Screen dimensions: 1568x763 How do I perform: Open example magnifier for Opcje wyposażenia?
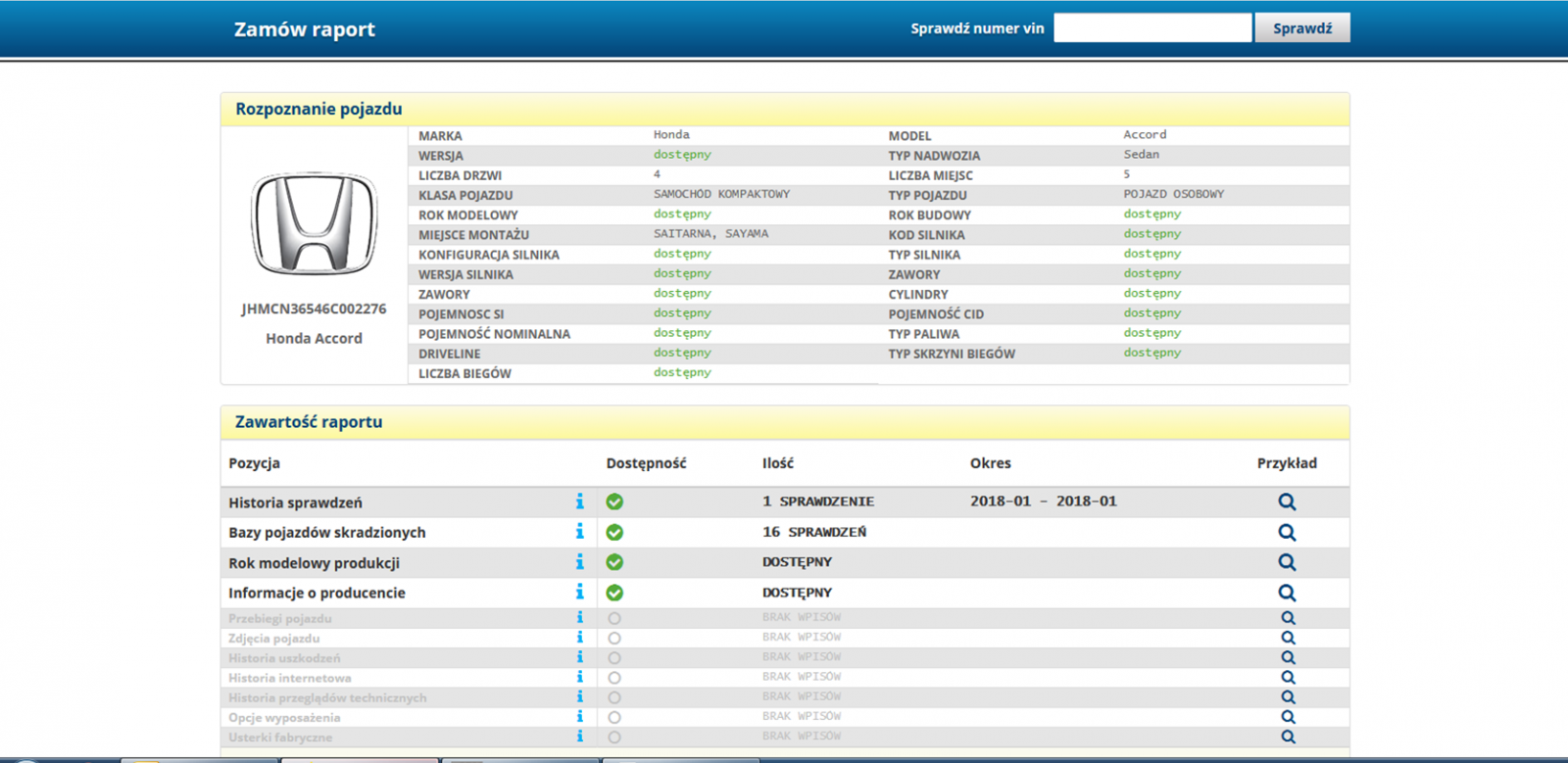[1288, 717]
